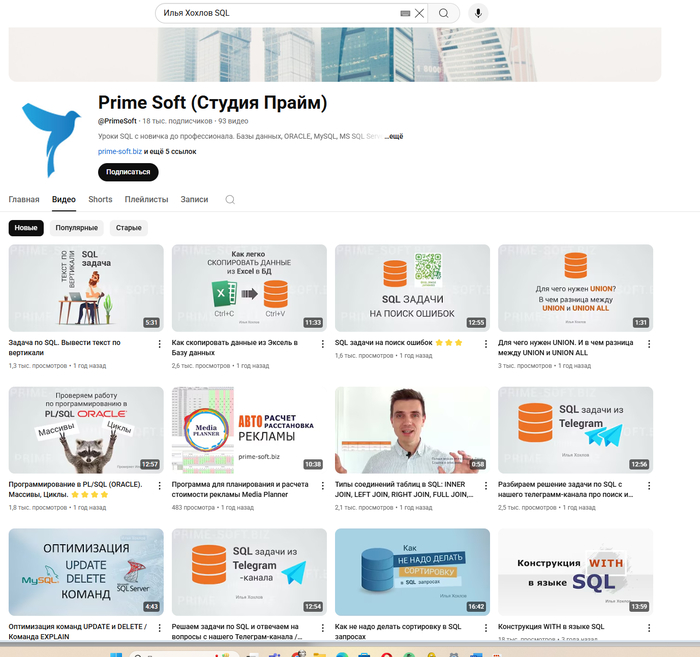
Task: Click the Подписаться subscribe button
Action: (128, 172)
